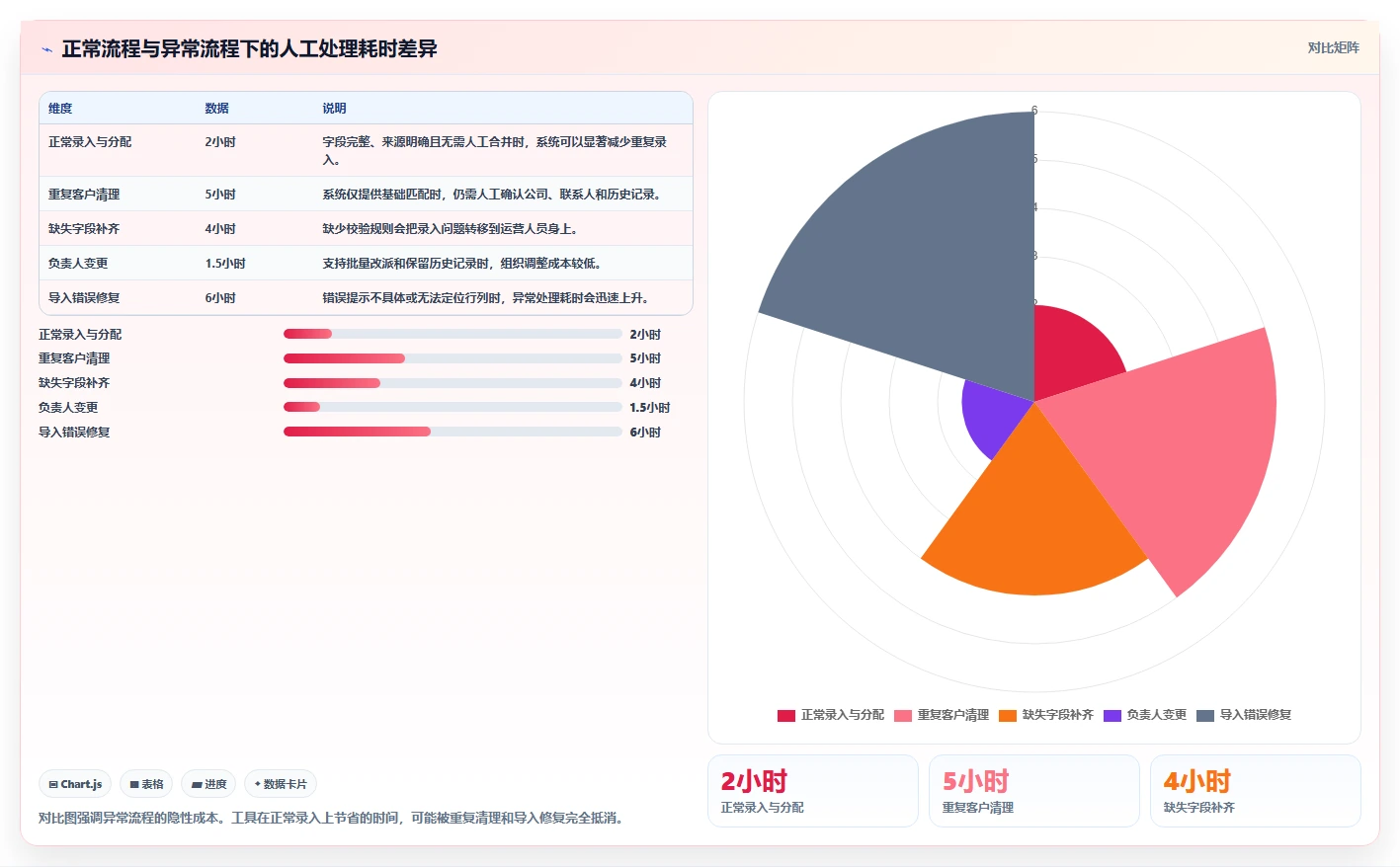The width and height of the screenshot is (1400, 867).
Task: Select the 数据卡片 tag chip
Action: [281, 784]
